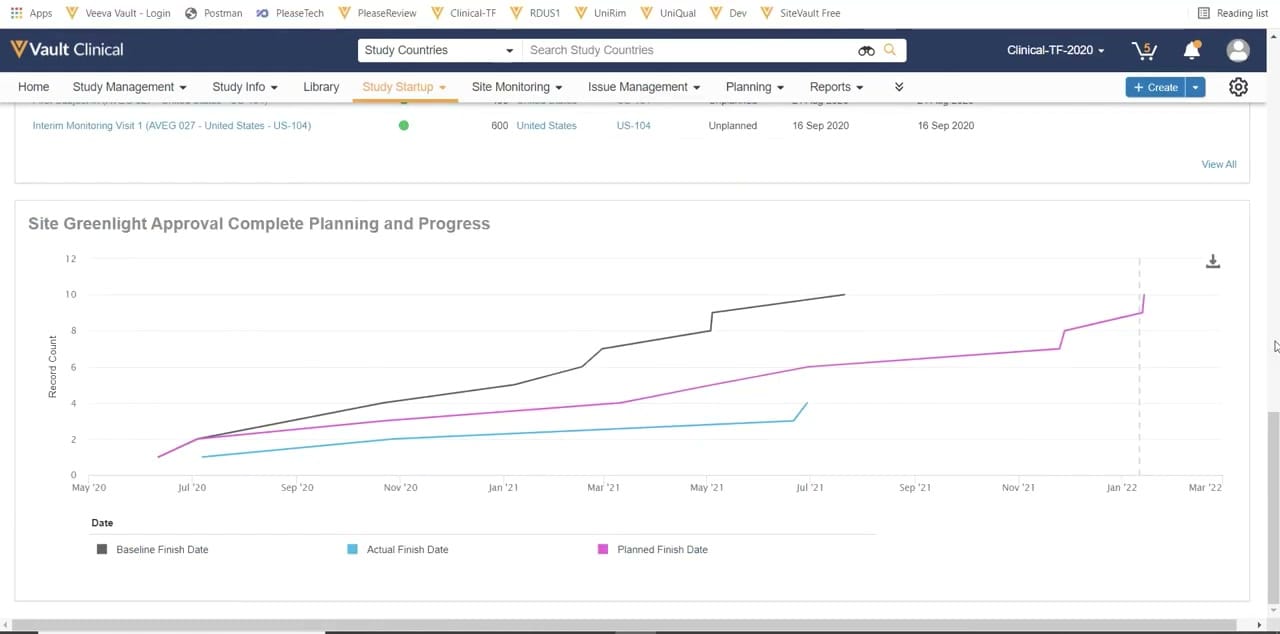The image size is (1280, 634).
Task: Open the Reading list panel
Action: tap(1233, 13)
